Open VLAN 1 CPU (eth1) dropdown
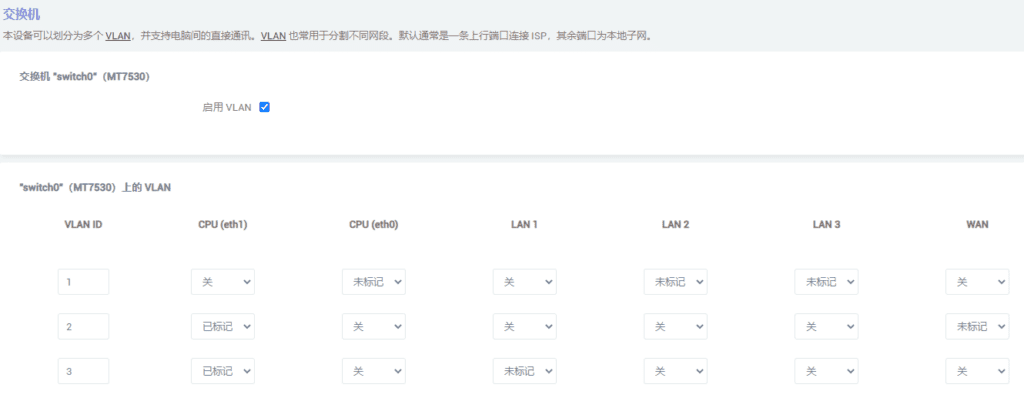The width and height of the screenshot is (1024, 398). tap(223, 282)
